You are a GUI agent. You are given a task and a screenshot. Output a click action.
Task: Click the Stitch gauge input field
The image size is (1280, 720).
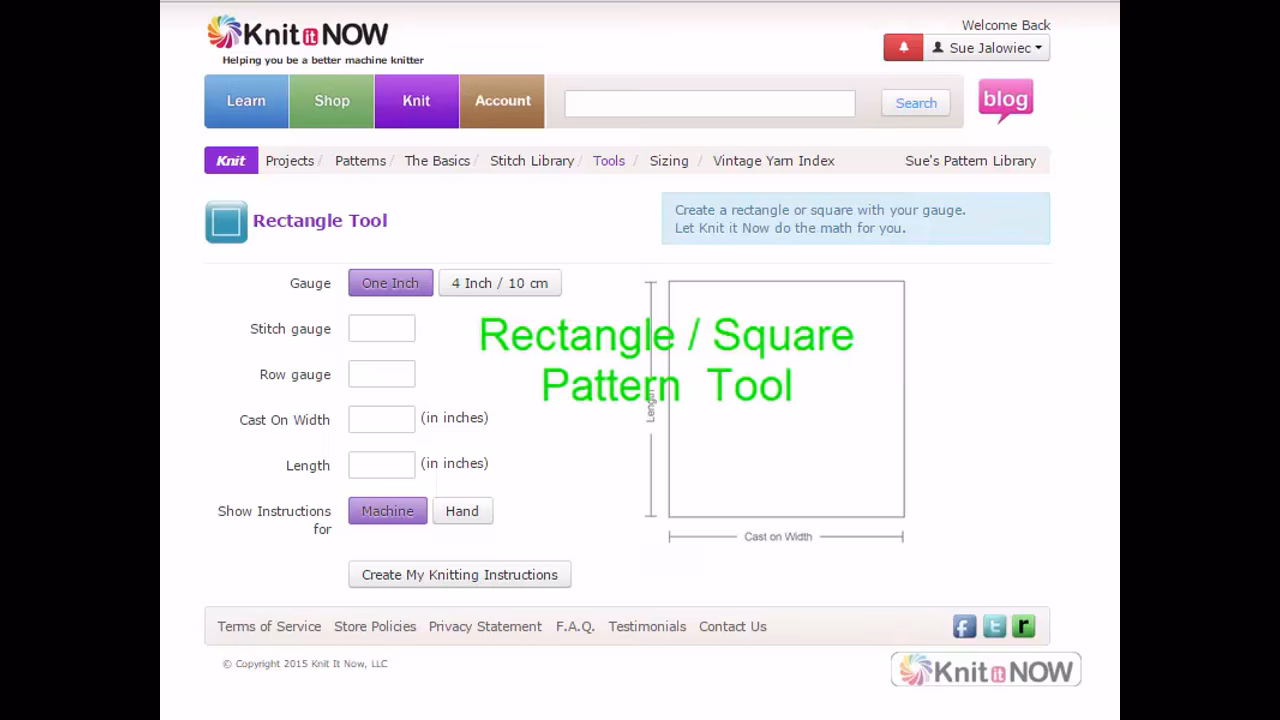[x=382, y=329]
